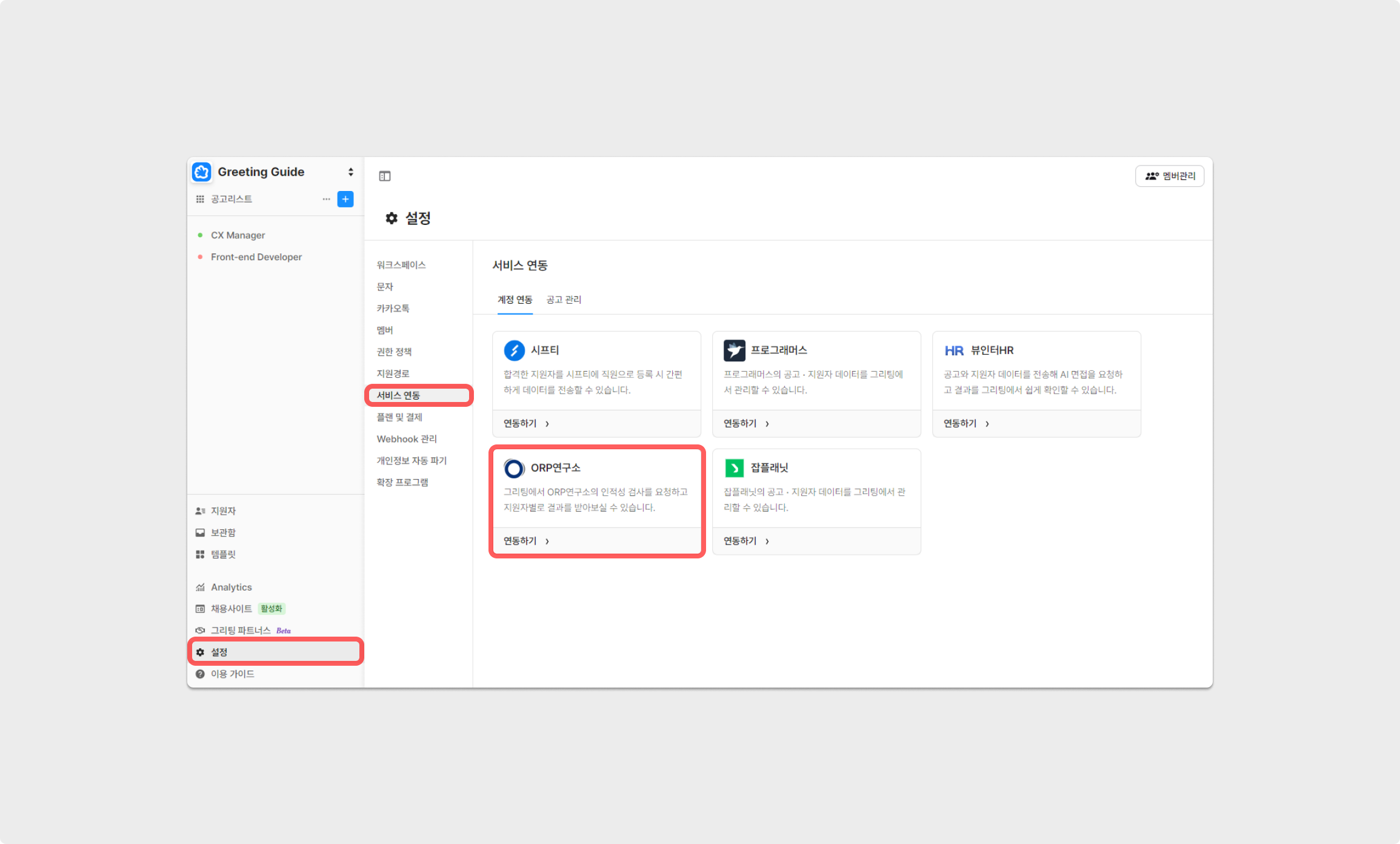Open 보관함 archive in sidebar
Viewport: 1400px width, 844px height.
pyautogui.click(x=223, y=532)
